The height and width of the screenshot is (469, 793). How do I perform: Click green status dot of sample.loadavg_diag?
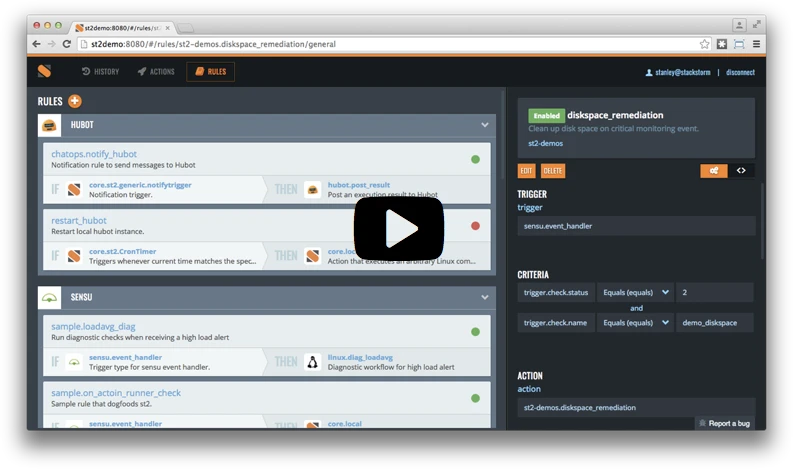[x=475, y=332]
